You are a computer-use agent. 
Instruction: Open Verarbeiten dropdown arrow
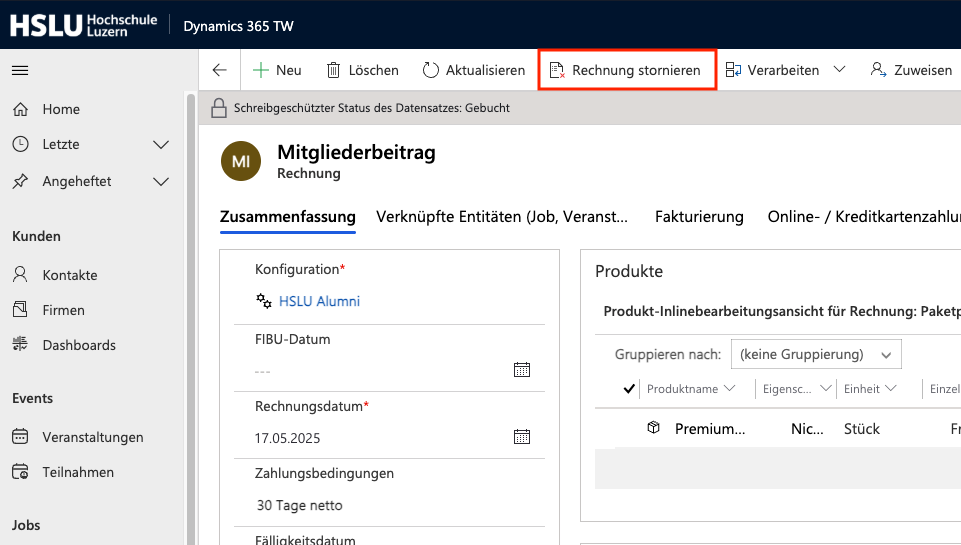point(839,70)
